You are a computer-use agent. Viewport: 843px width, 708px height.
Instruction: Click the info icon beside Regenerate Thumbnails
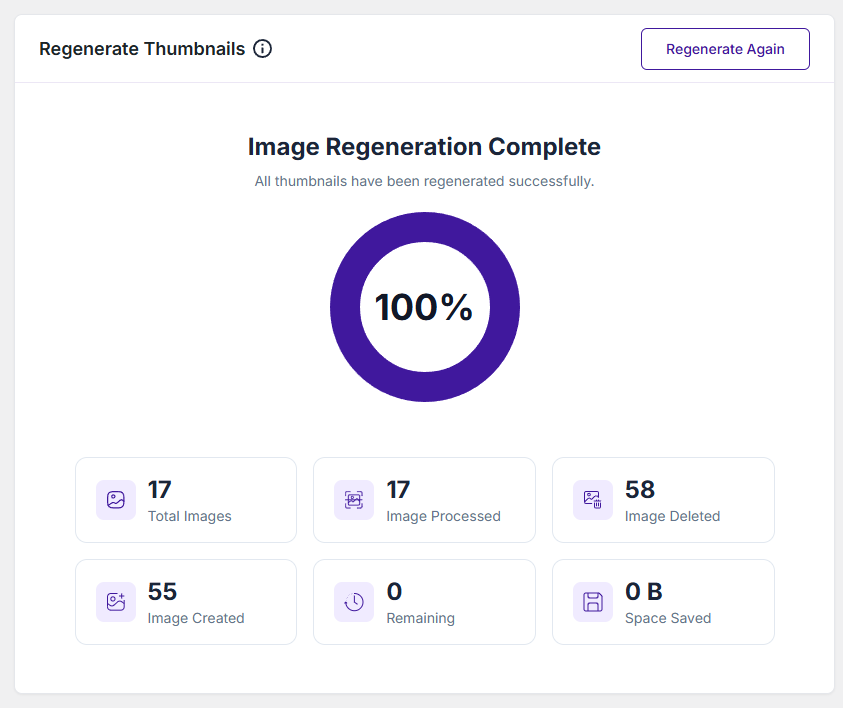262,49
